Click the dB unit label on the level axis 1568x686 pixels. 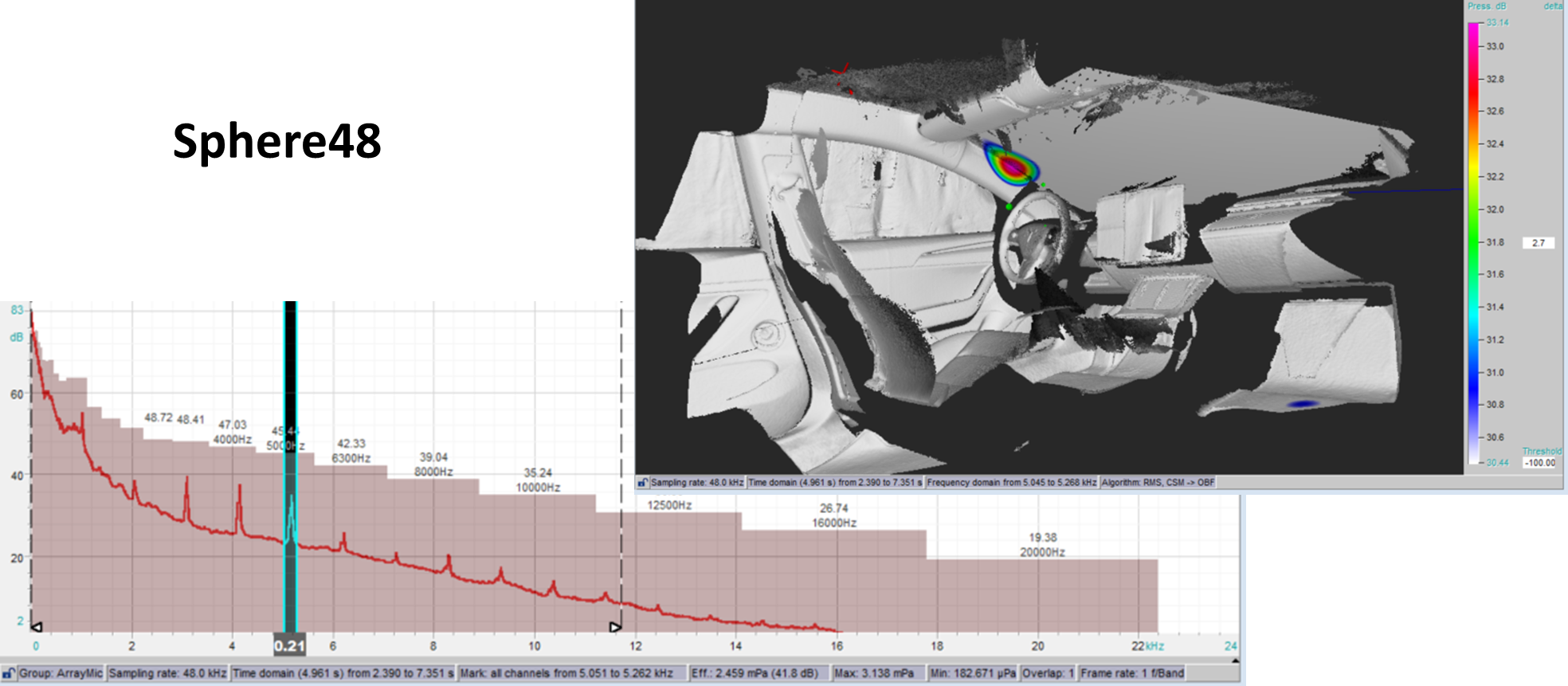[x=16, y=337]
